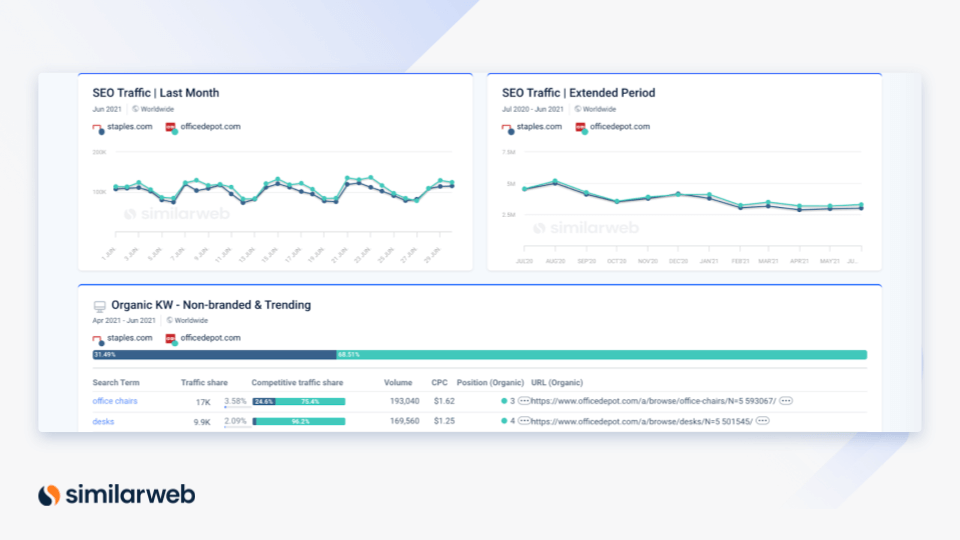Click globe icon beside Jul 2020 - Jun 2021
This screenshot has width=960, height=540.
(577, 109)
